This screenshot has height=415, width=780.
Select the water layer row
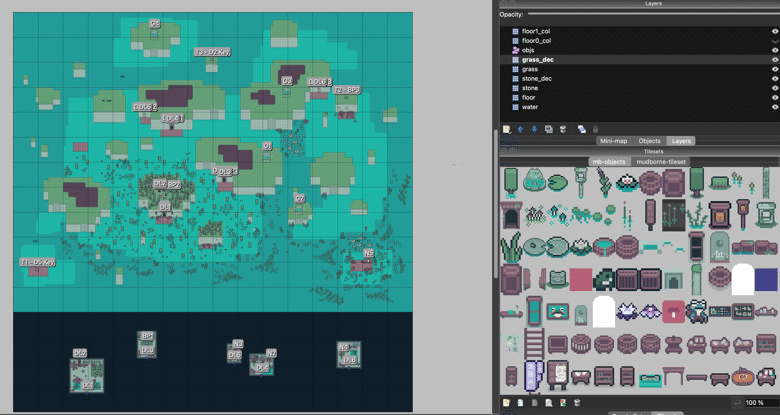[x=640, y=107]
